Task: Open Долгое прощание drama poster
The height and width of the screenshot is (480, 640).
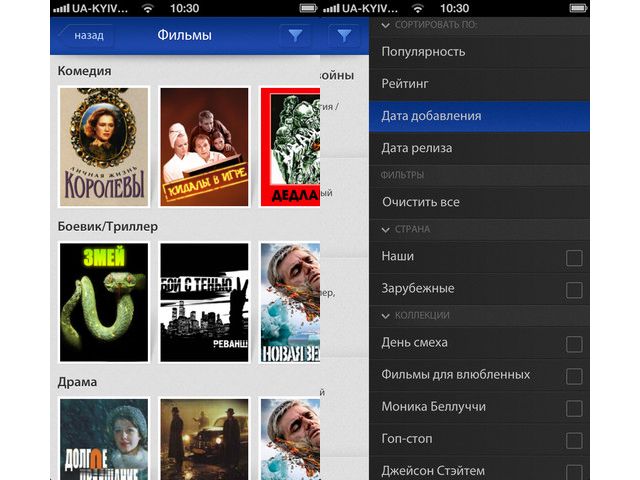Action: [x=104, y=439]
